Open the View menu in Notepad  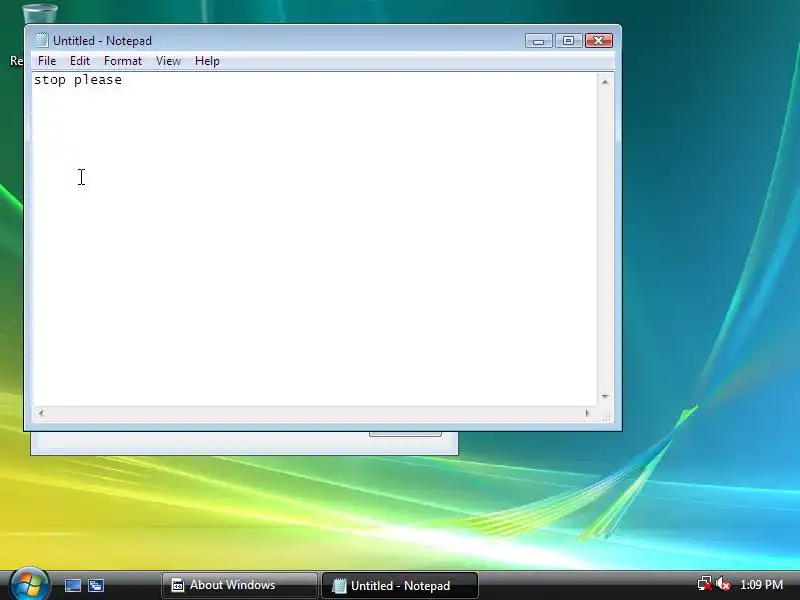click(168, 61)
